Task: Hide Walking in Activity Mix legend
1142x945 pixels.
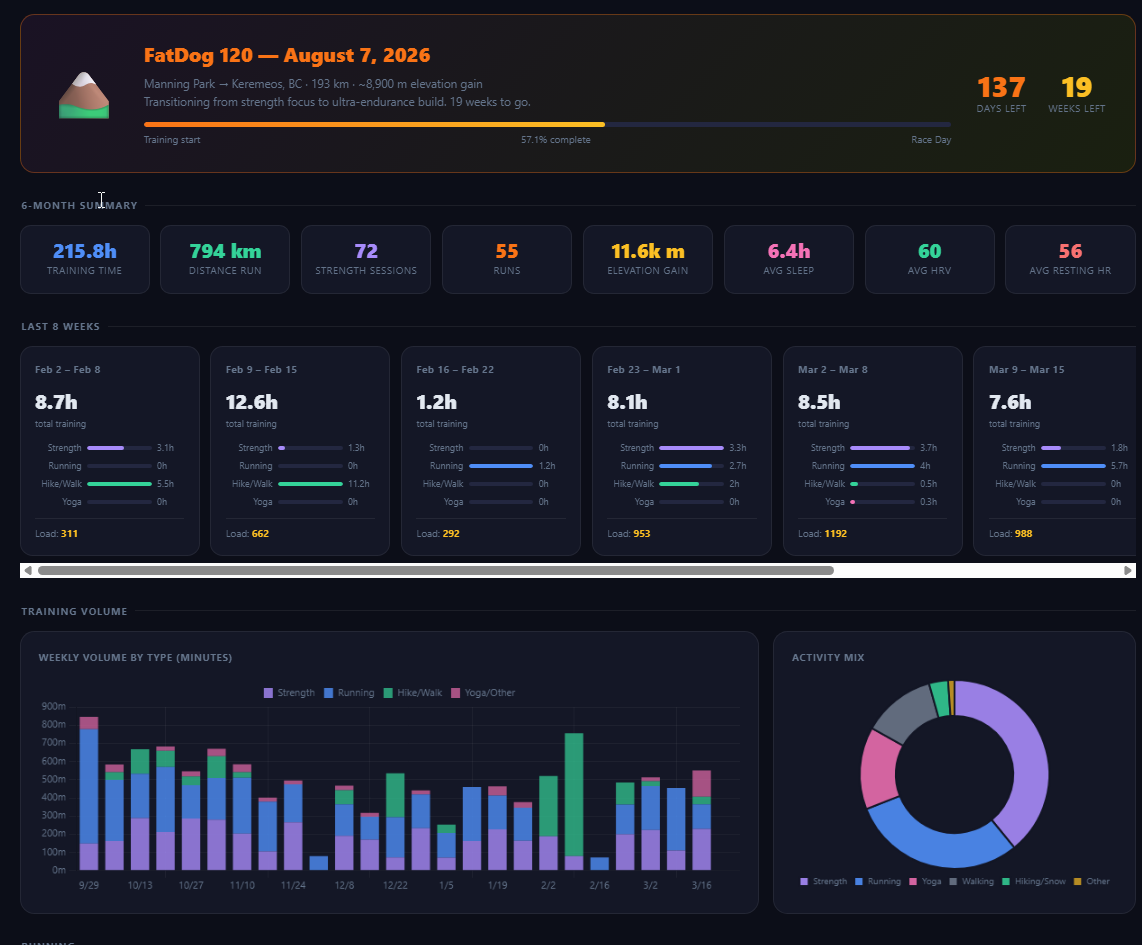Action: click(x=971, y=881)
